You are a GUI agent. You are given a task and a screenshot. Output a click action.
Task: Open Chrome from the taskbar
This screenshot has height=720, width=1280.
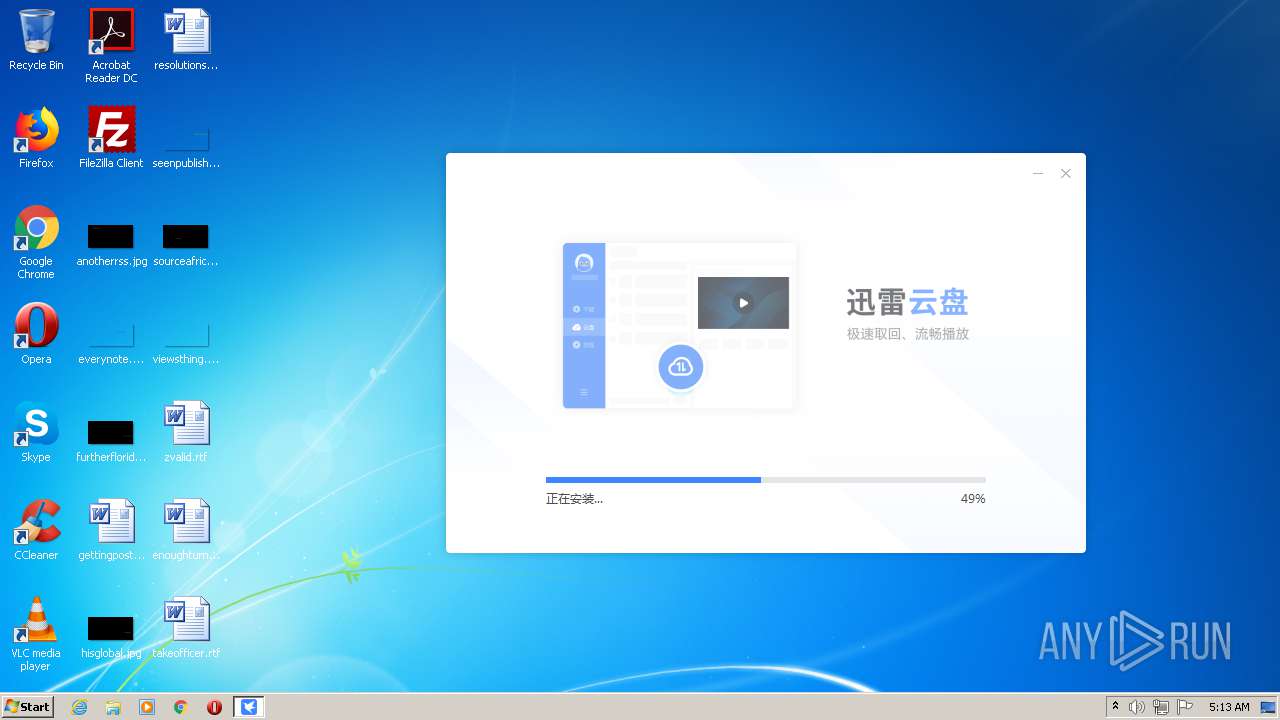(x=181, y=707)
